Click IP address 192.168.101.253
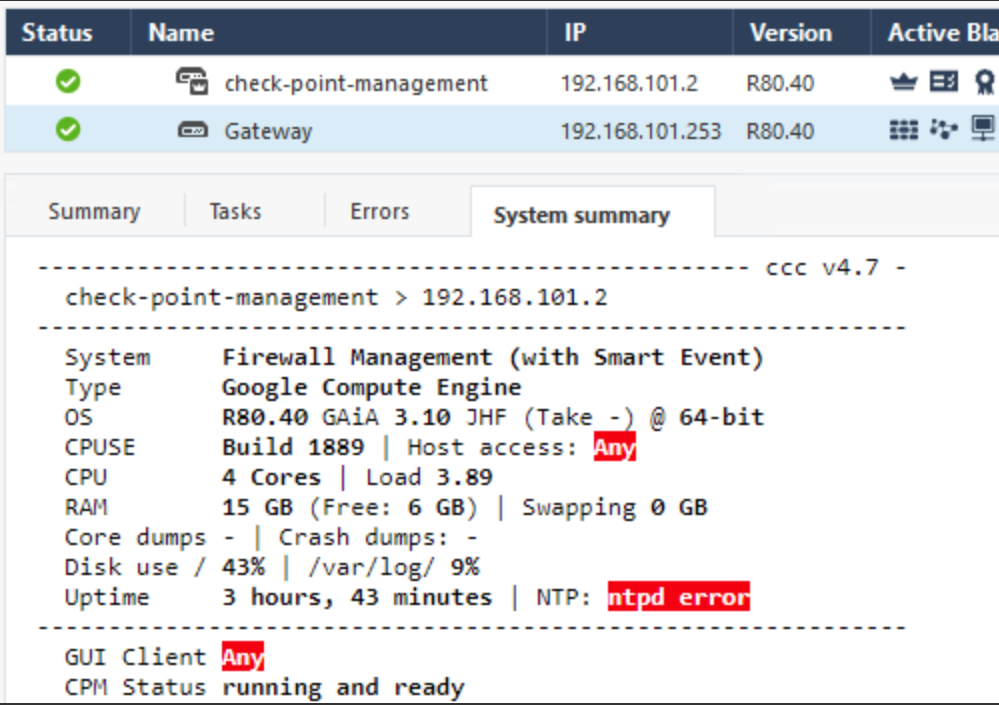 (640, 131)
